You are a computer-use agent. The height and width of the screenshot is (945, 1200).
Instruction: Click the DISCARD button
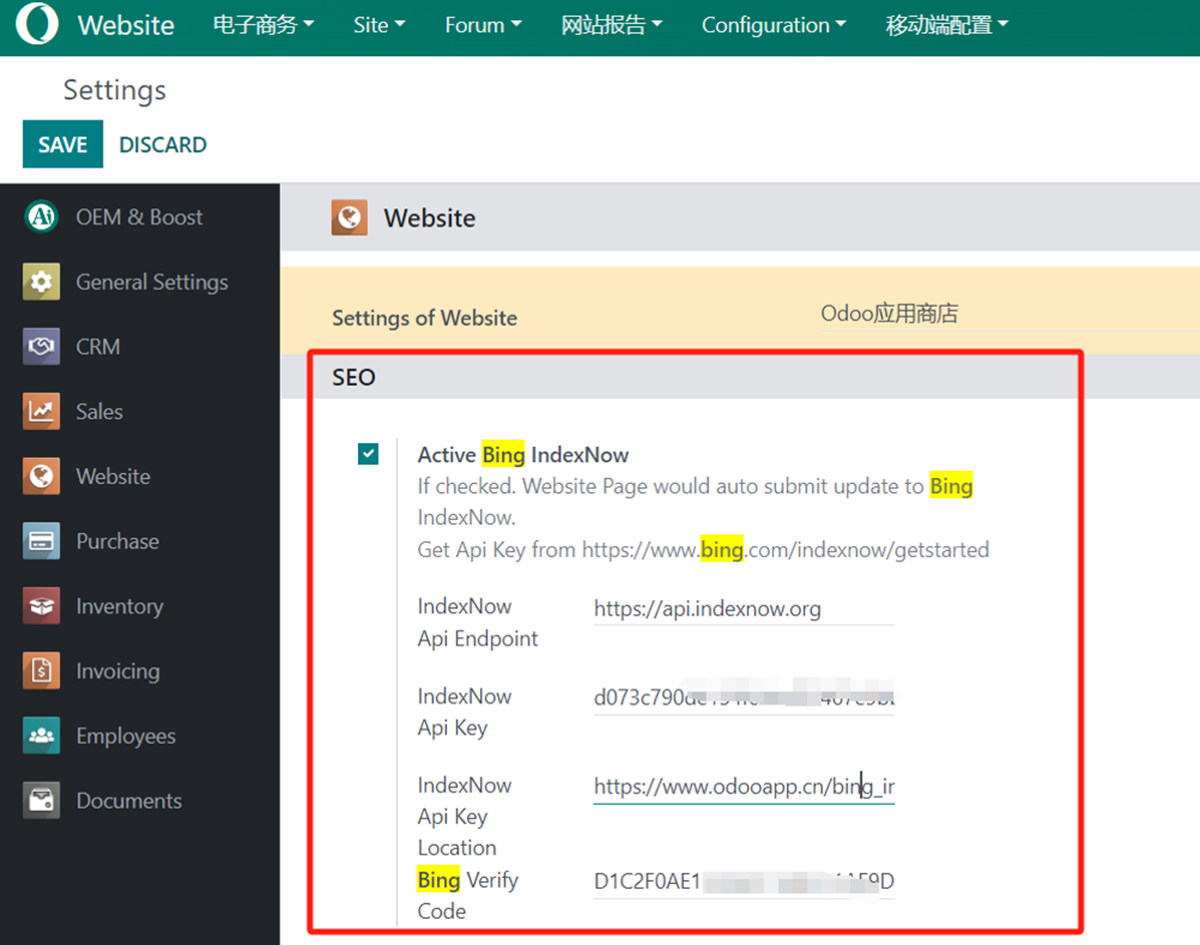[163, 144]
